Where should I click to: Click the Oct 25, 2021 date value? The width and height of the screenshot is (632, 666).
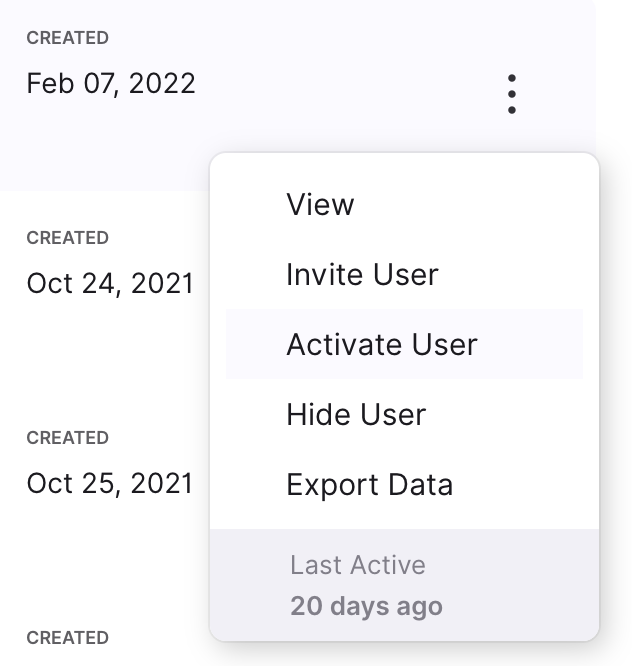tap(110, 483)
